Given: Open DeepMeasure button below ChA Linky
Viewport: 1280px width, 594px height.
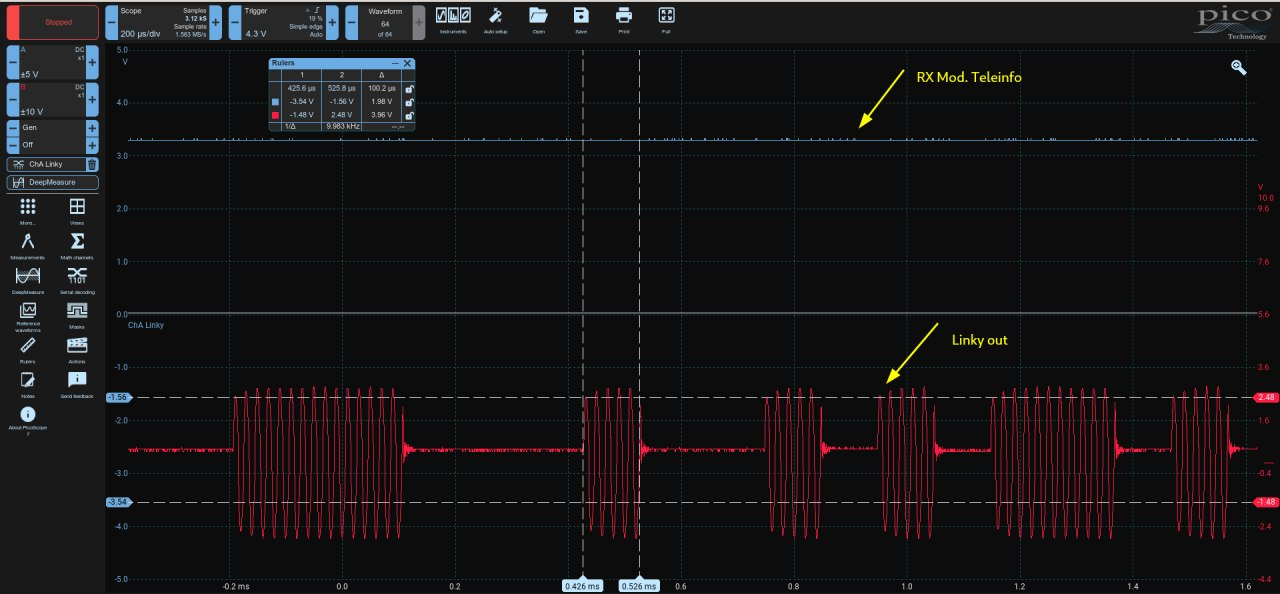Looking at the screenshot, I should pyautogui.click(x=53, y=182).
